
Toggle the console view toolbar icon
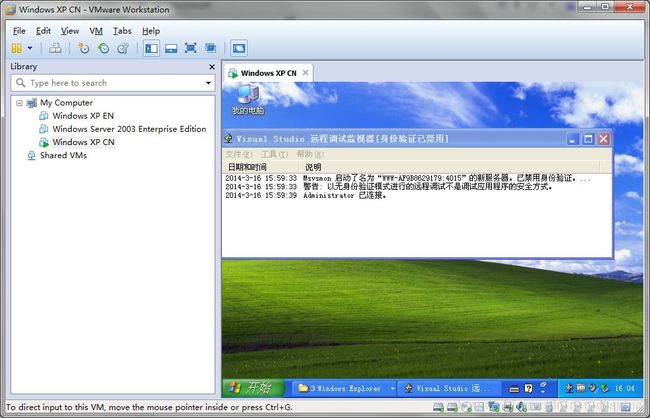pyautogui.click(x=239, y=48)
